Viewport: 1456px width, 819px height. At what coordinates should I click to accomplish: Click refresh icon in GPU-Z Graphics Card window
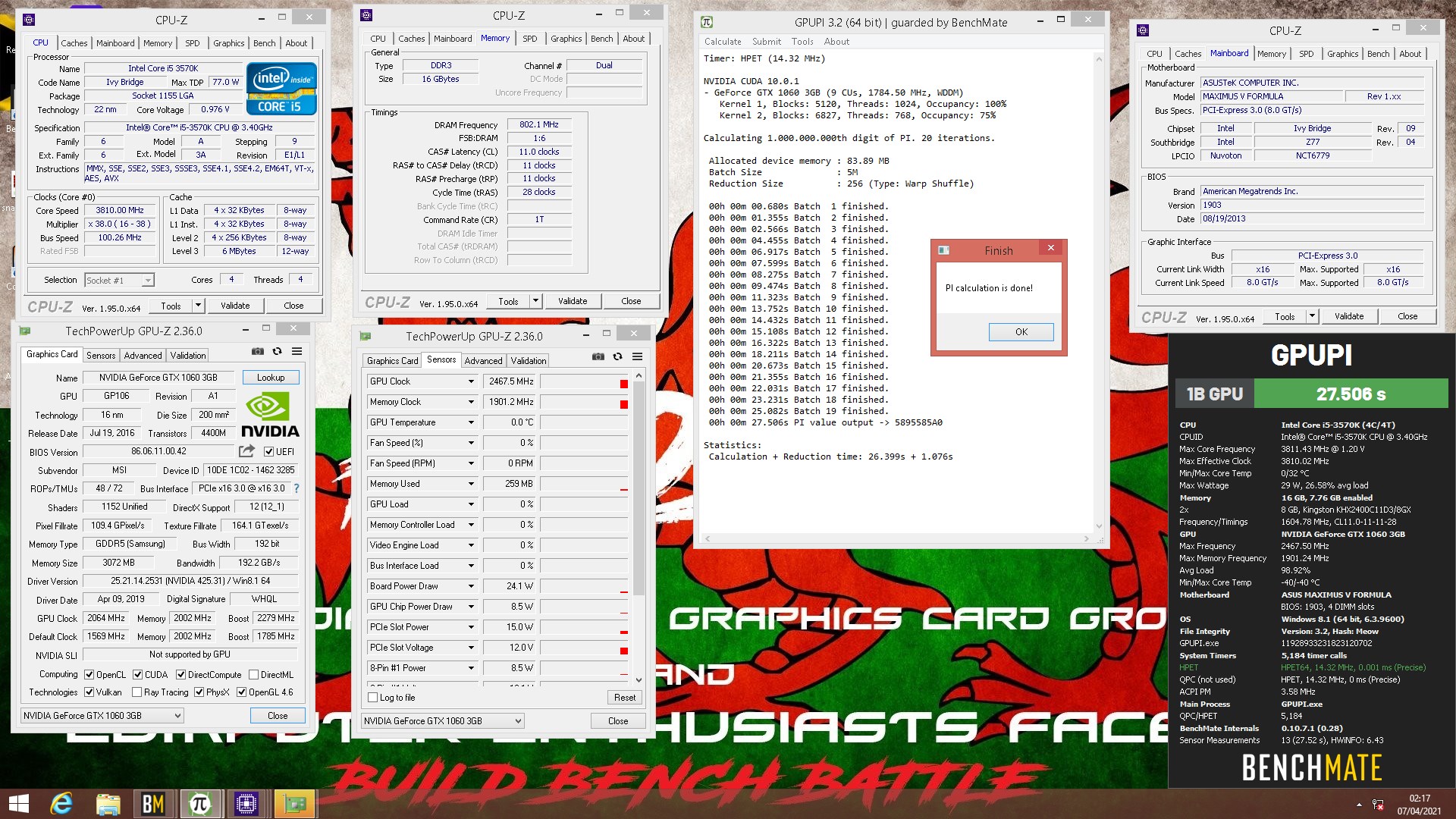pos(278,351)
